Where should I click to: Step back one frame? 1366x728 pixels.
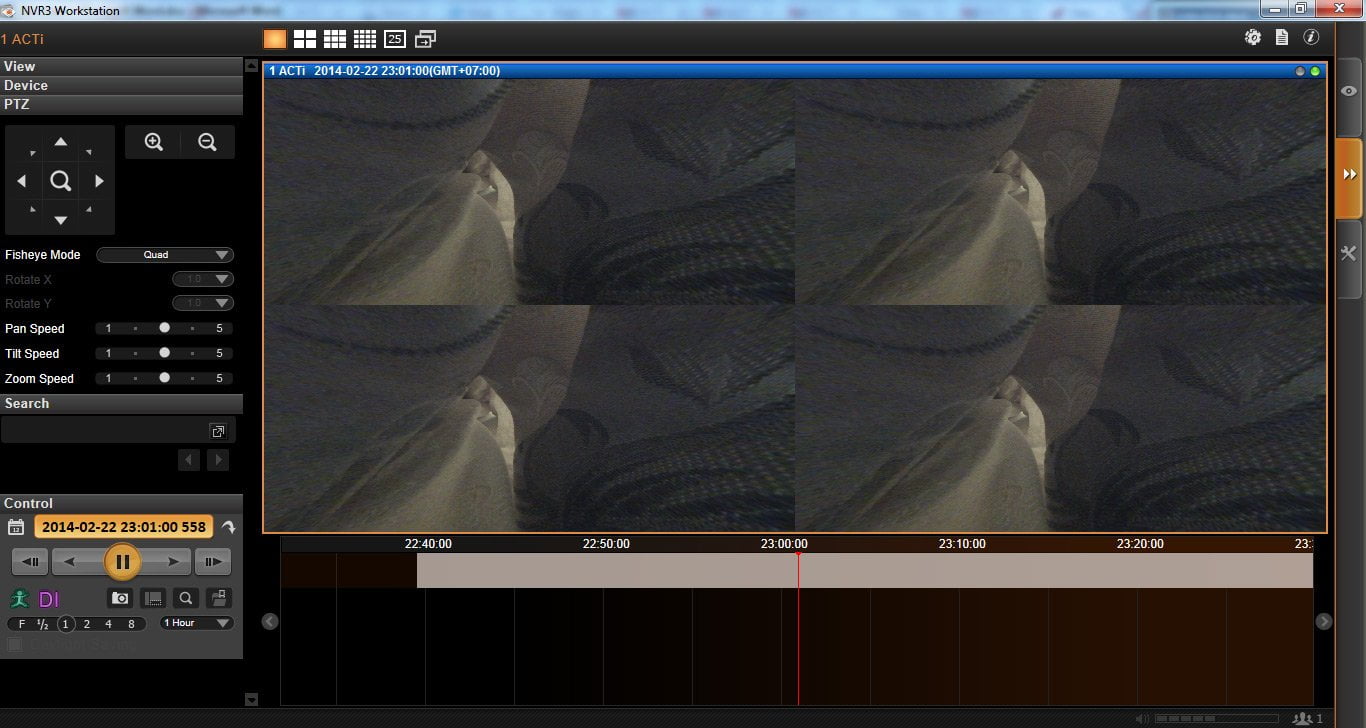click(30, 562)
